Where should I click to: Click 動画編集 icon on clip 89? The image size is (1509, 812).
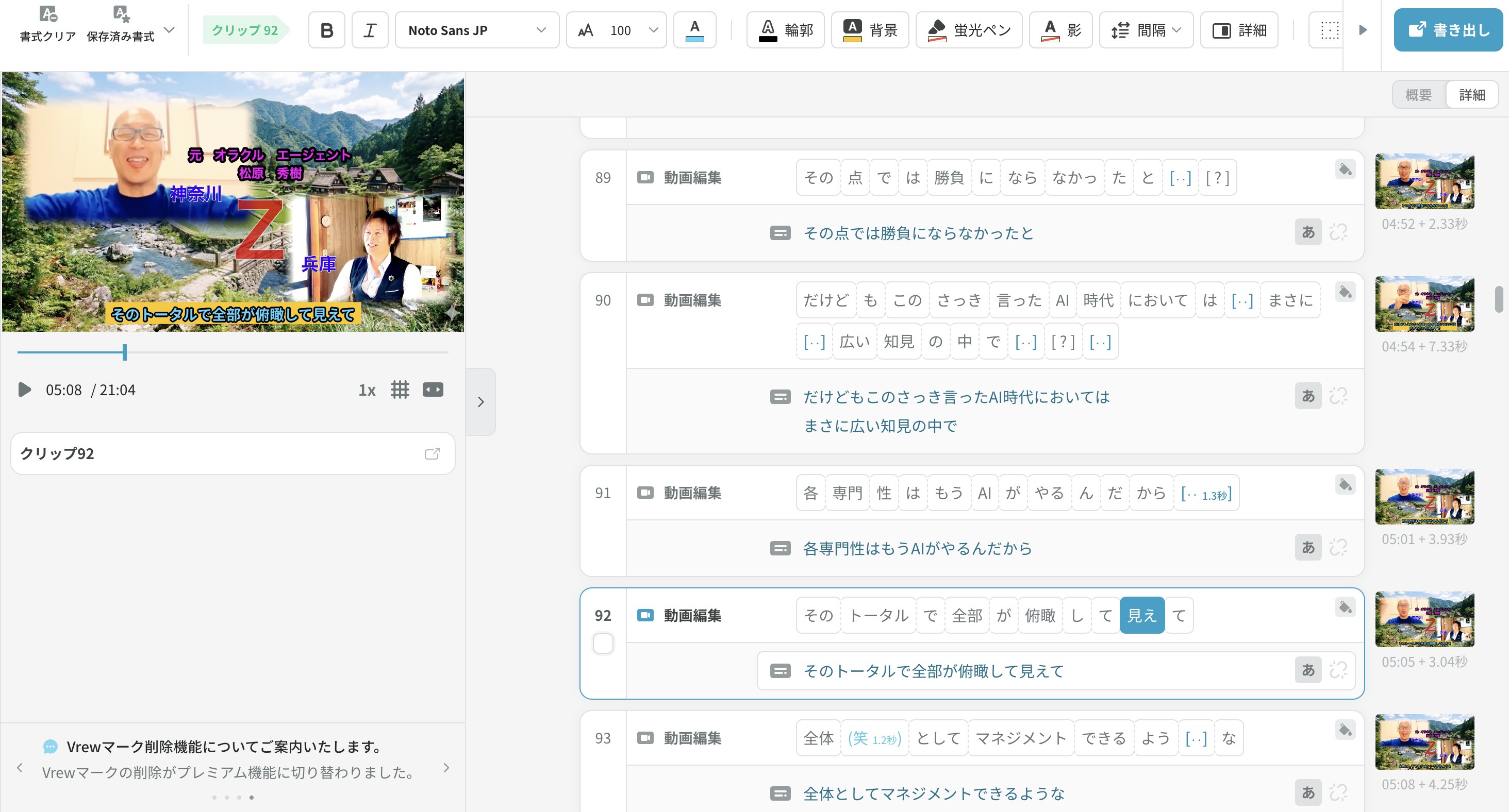coord(645,177)
